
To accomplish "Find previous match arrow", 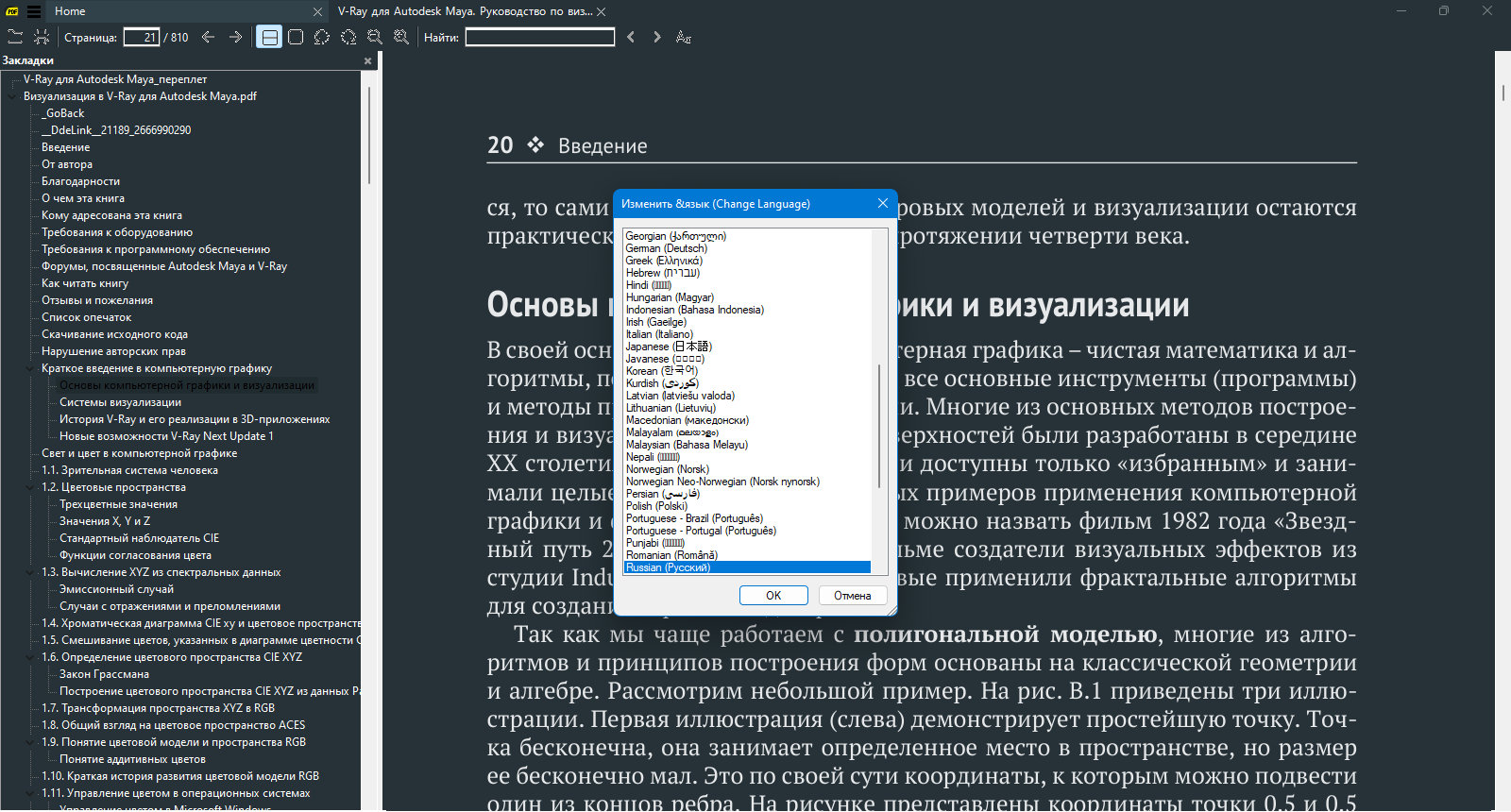I will [x=631, y=37].
